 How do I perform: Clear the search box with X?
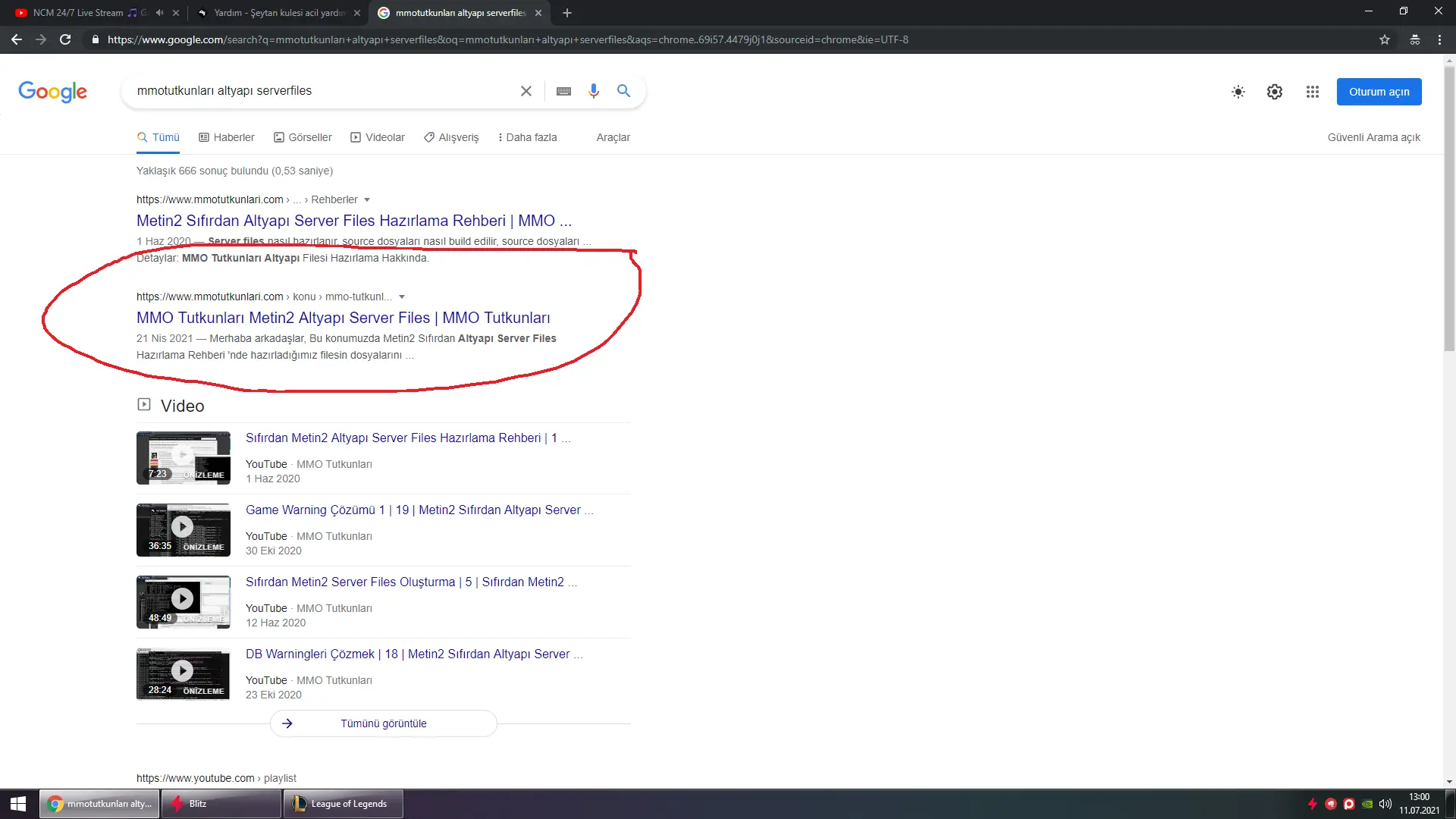click(x=526, y=91)
